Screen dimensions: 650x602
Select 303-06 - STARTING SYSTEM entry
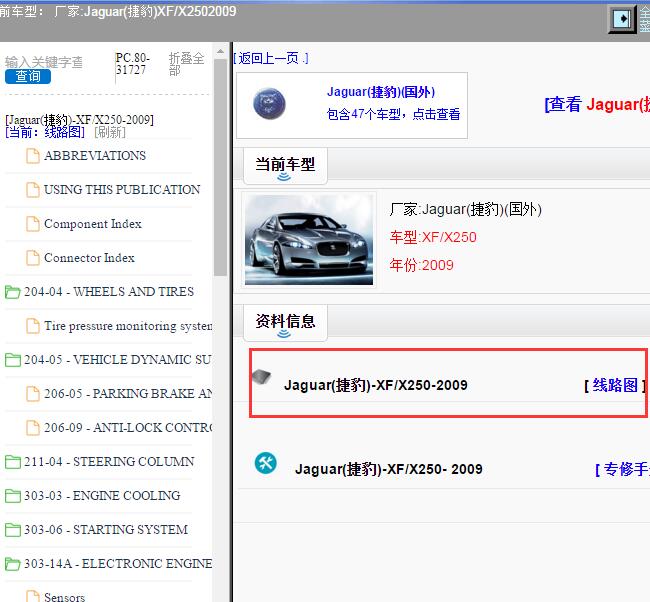106,529
